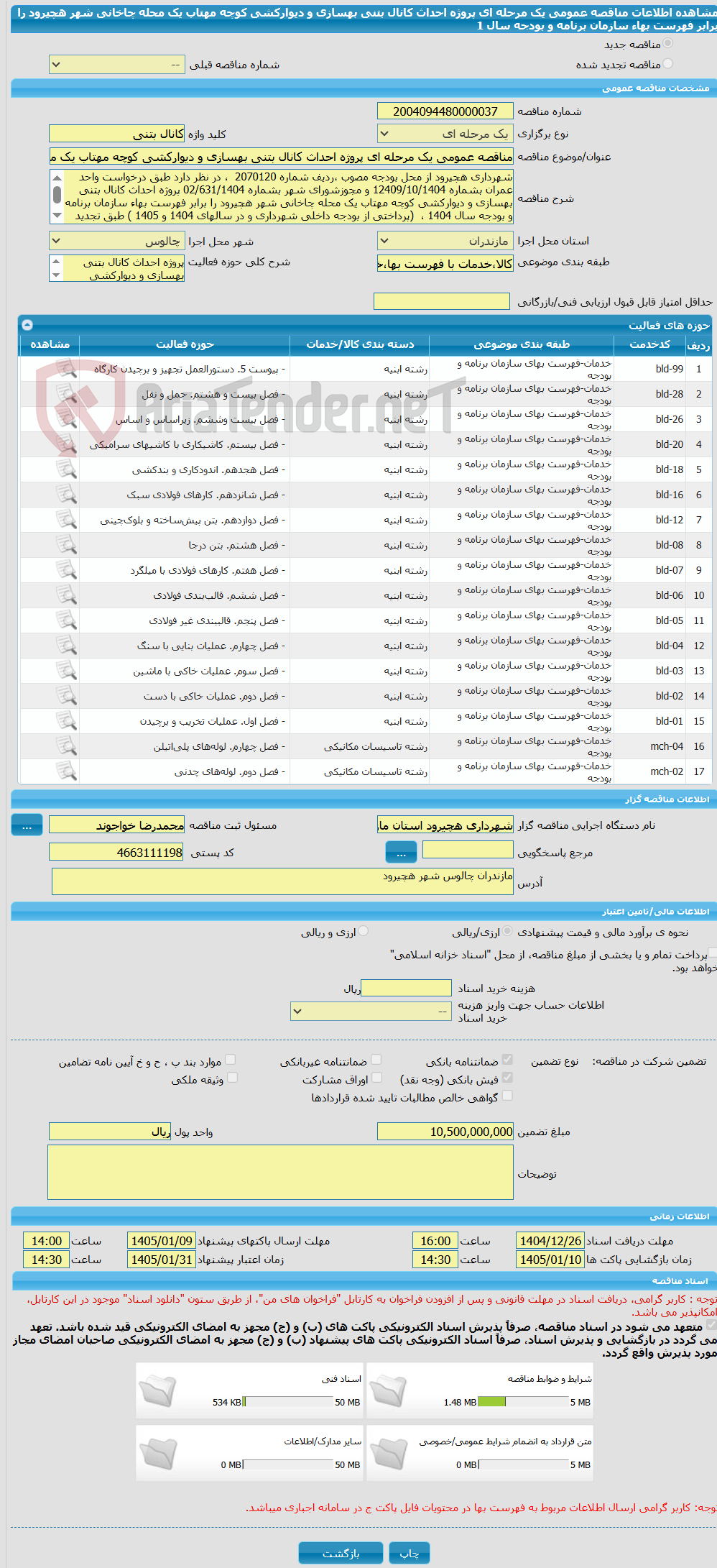This screenshot has height=1568, width=717.
Task: Click کد پستی input field
Action: [x=117, y=853]
